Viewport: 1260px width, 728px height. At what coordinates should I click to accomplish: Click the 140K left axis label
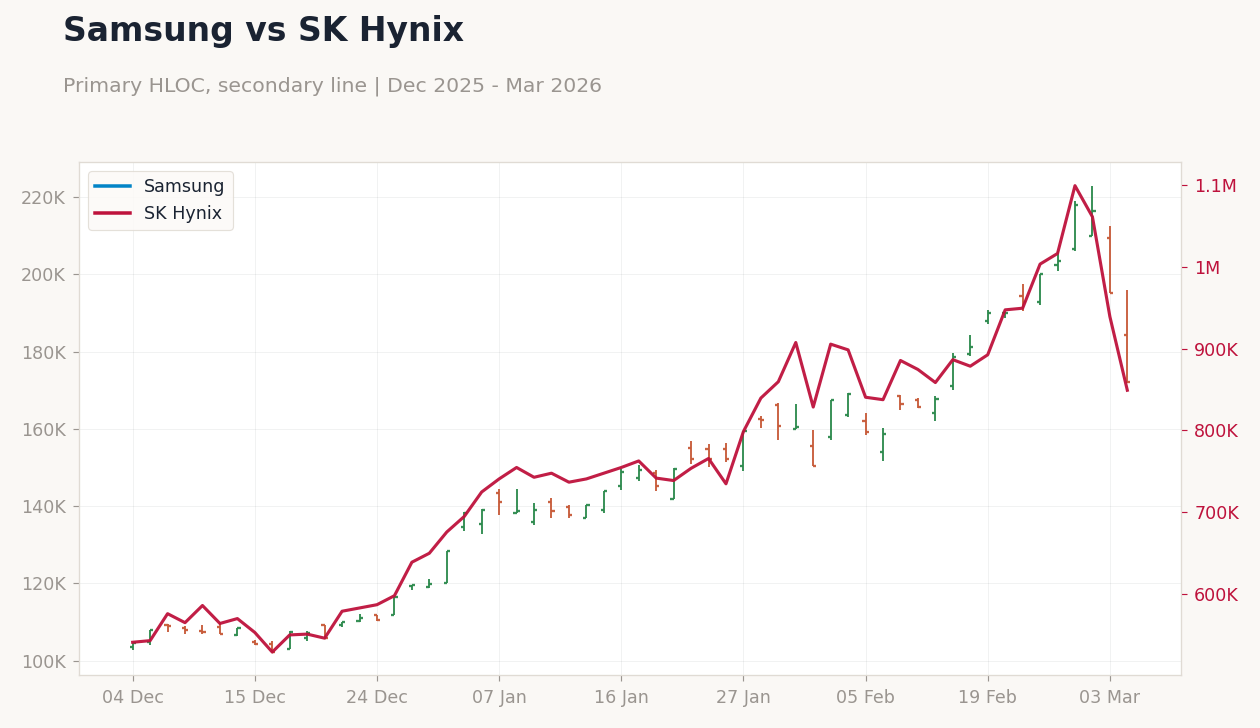tap(43, 507)
